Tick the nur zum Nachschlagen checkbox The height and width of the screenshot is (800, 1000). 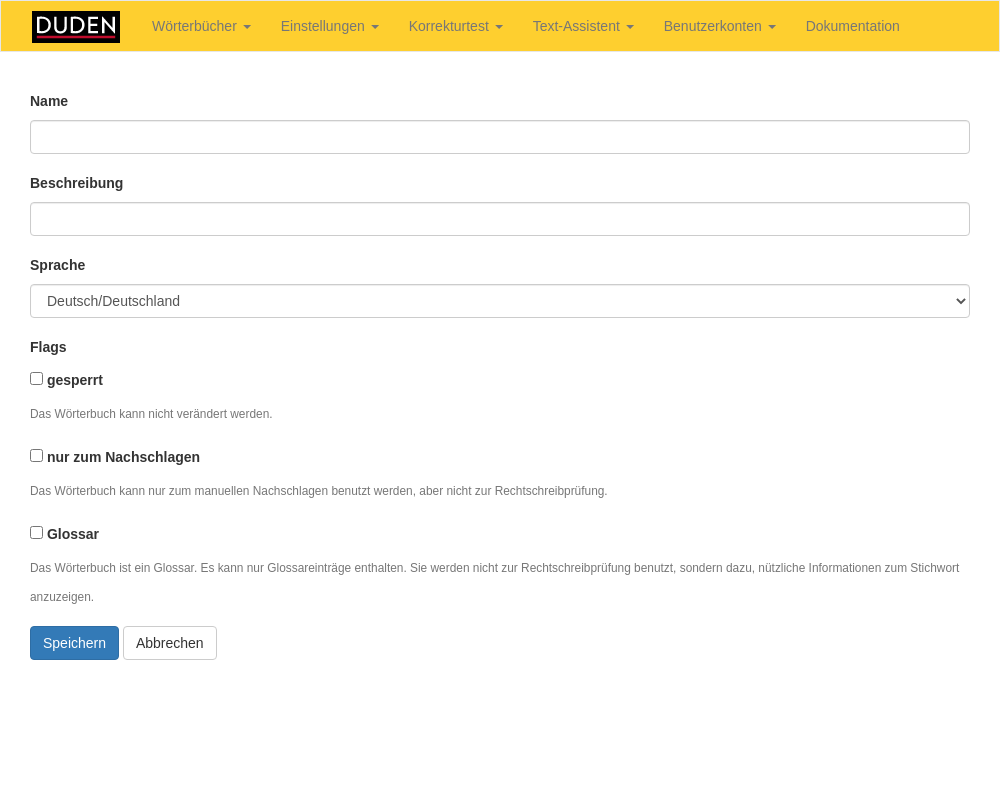(x=37, y=456)
